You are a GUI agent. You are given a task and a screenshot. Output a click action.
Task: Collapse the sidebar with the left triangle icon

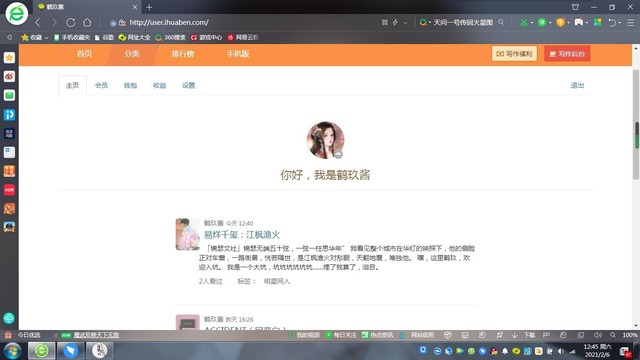[x=9, y=38]
